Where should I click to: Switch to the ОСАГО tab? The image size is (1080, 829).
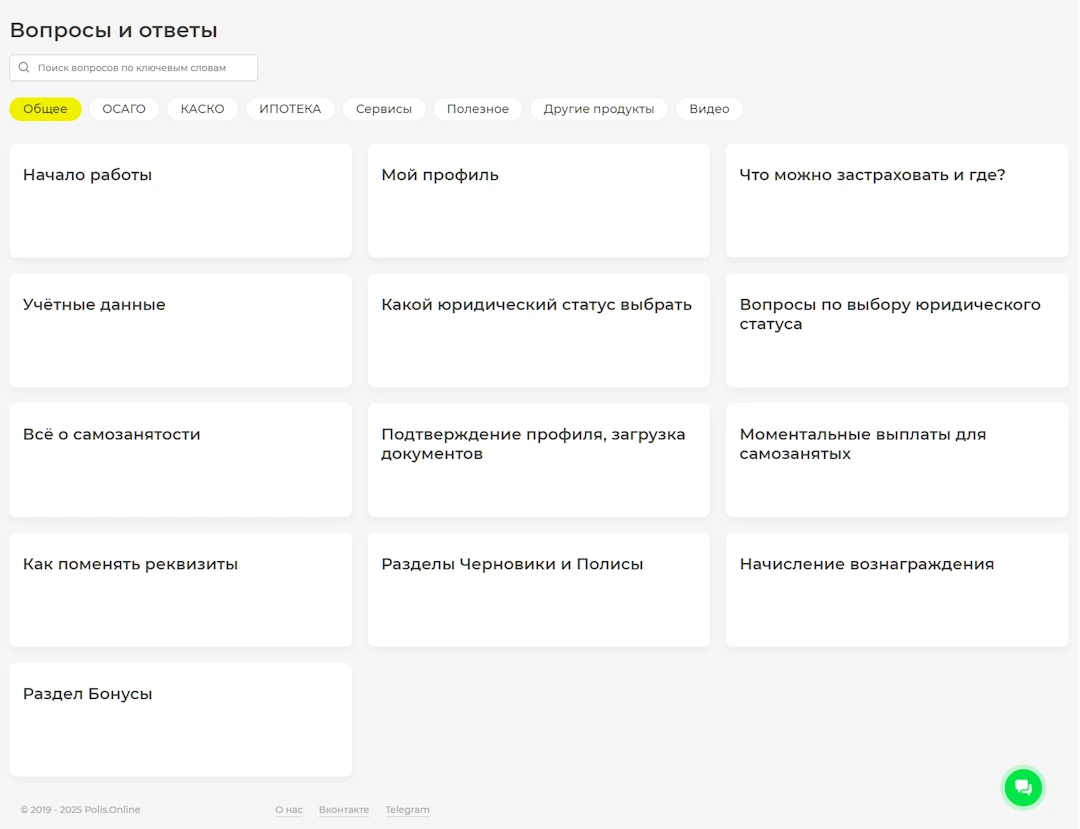click(x=124, y=109)
